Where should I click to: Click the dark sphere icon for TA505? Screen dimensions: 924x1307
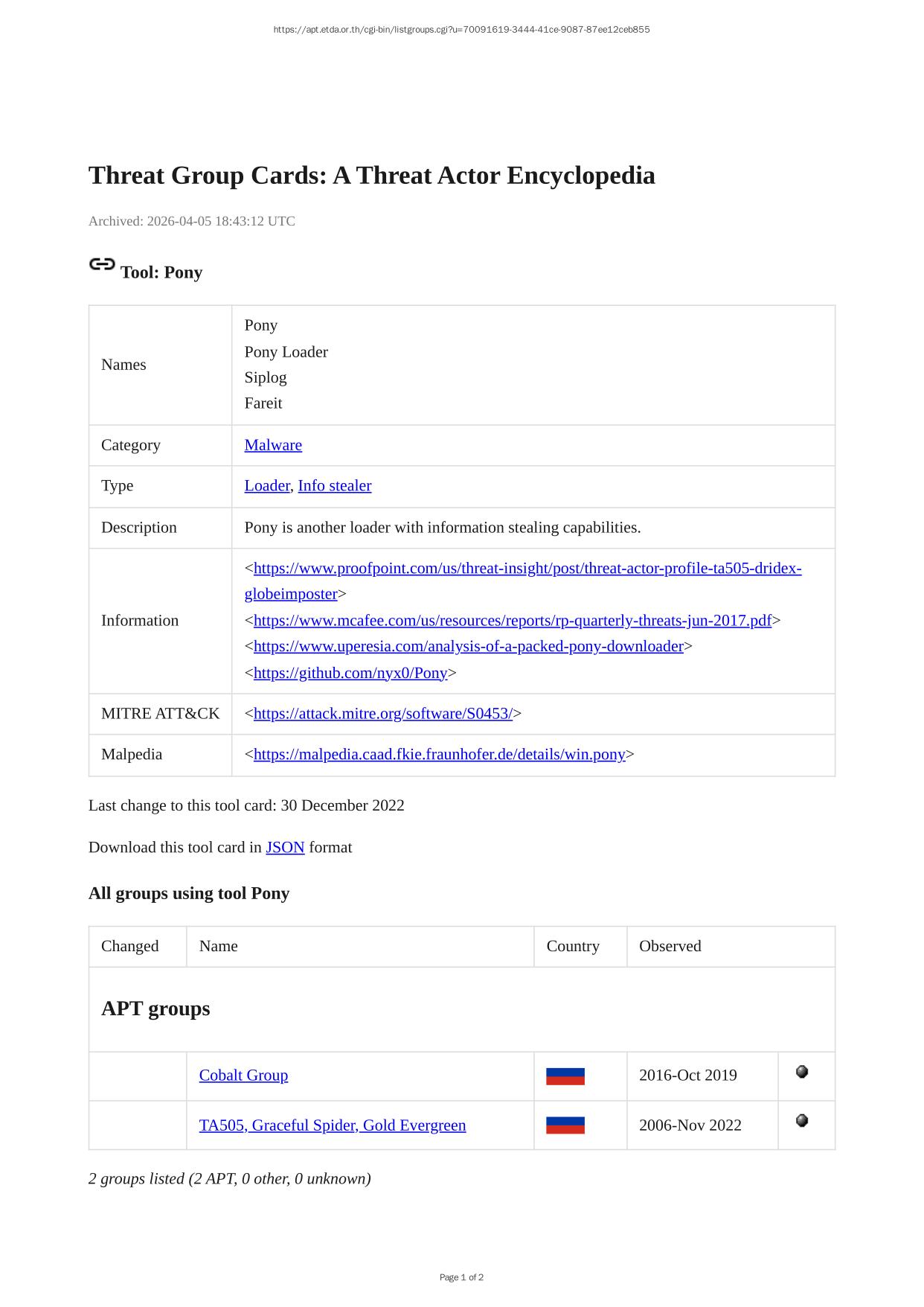(x=801, y=1121)
